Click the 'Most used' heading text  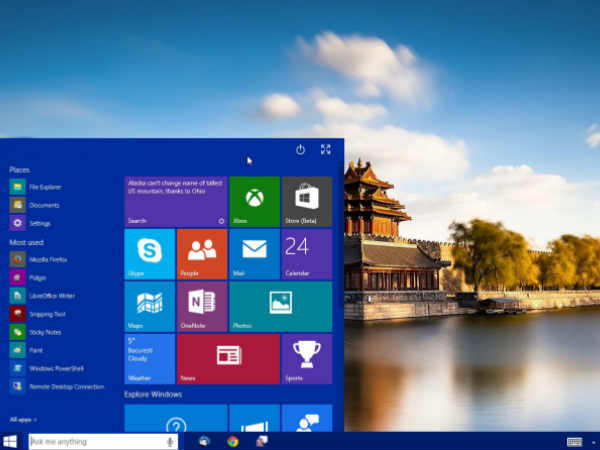(x=26, y=242)
